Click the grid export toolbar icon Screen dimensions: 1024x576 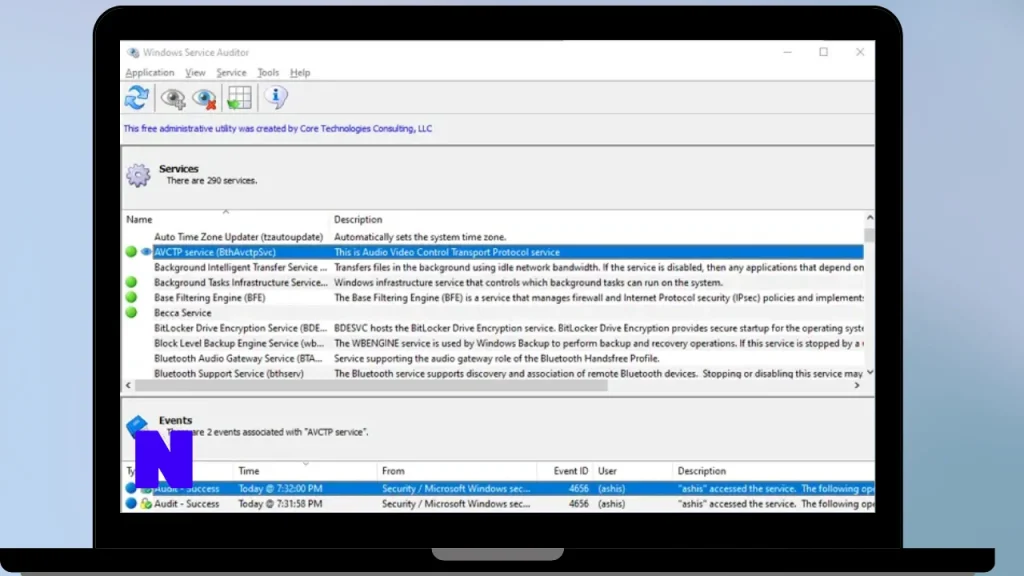pyautogui.click(x=239, y=98)
